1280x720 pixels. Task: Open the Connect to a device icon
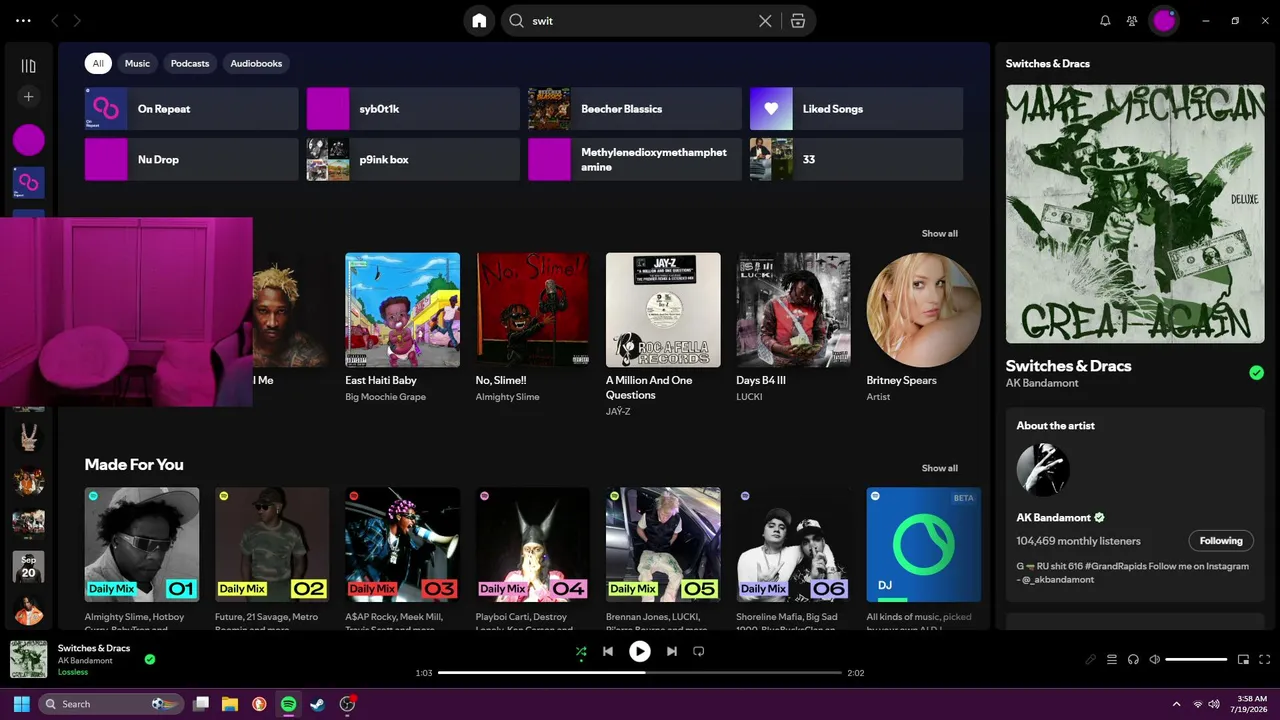[1133, 660]
